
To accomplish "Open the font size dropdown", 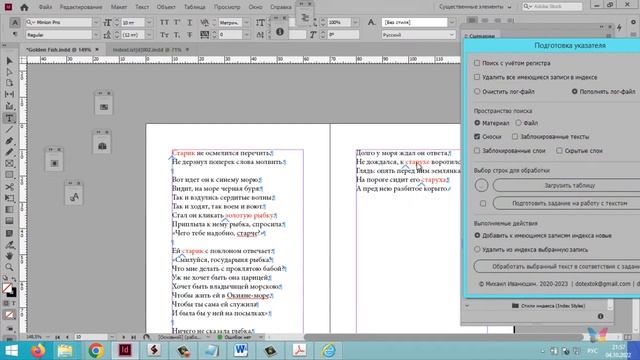I will [149, 22].
